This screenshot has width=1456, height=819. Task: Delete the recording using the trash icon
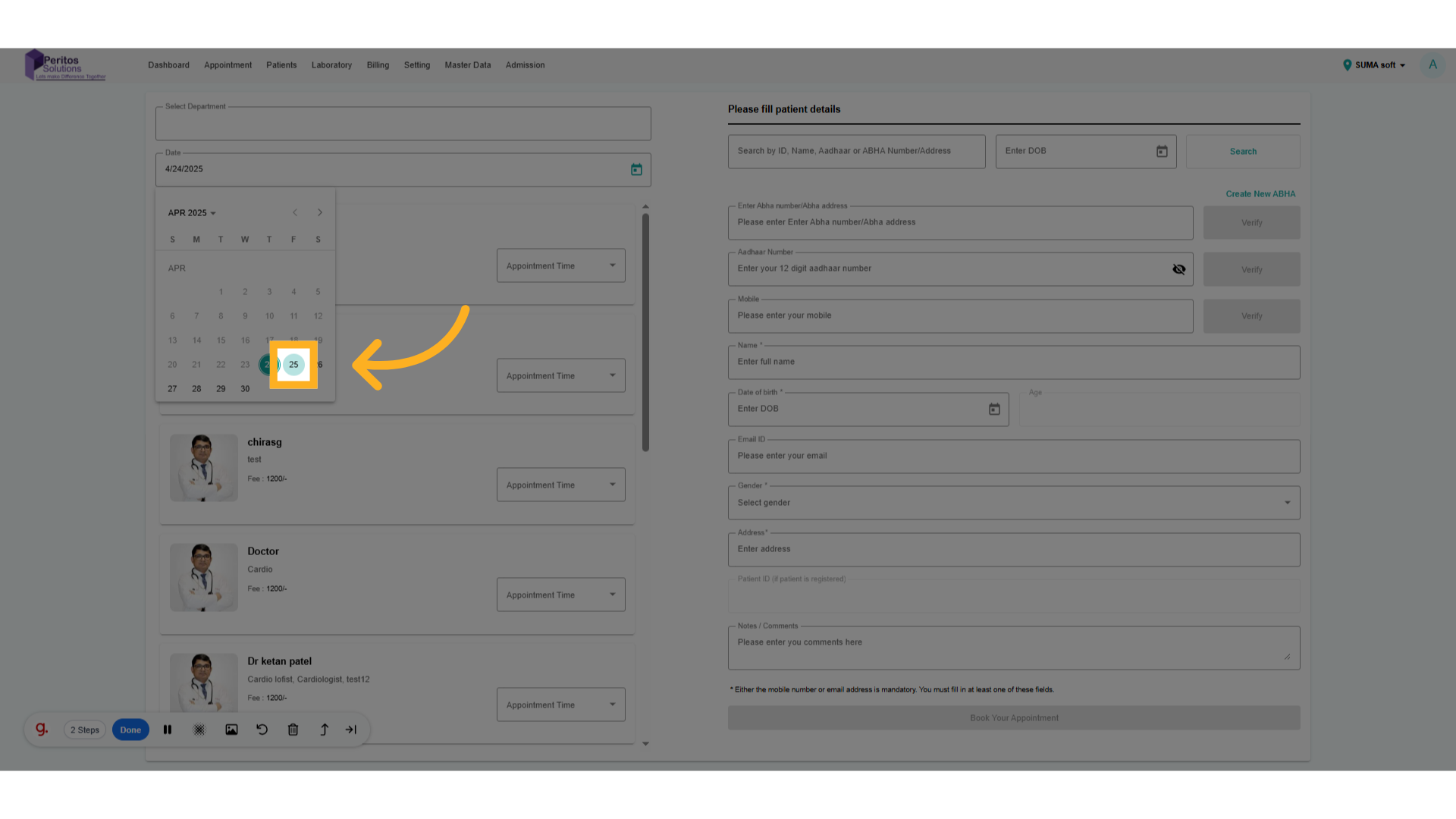[293, 729]
